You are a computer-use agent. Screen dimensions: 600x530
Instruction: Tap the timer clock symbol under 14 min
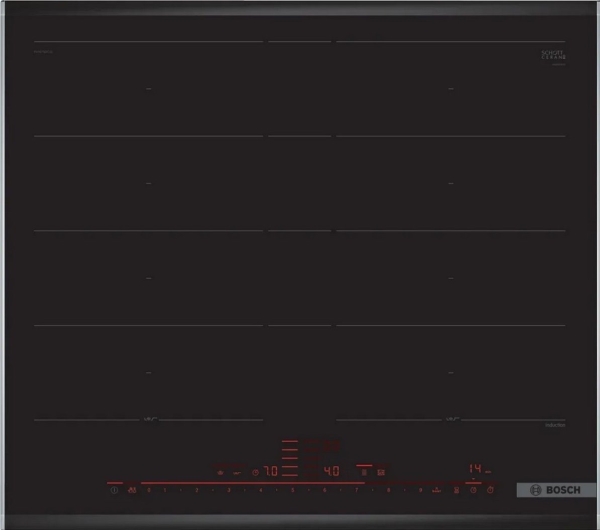[x=473, y=490]
